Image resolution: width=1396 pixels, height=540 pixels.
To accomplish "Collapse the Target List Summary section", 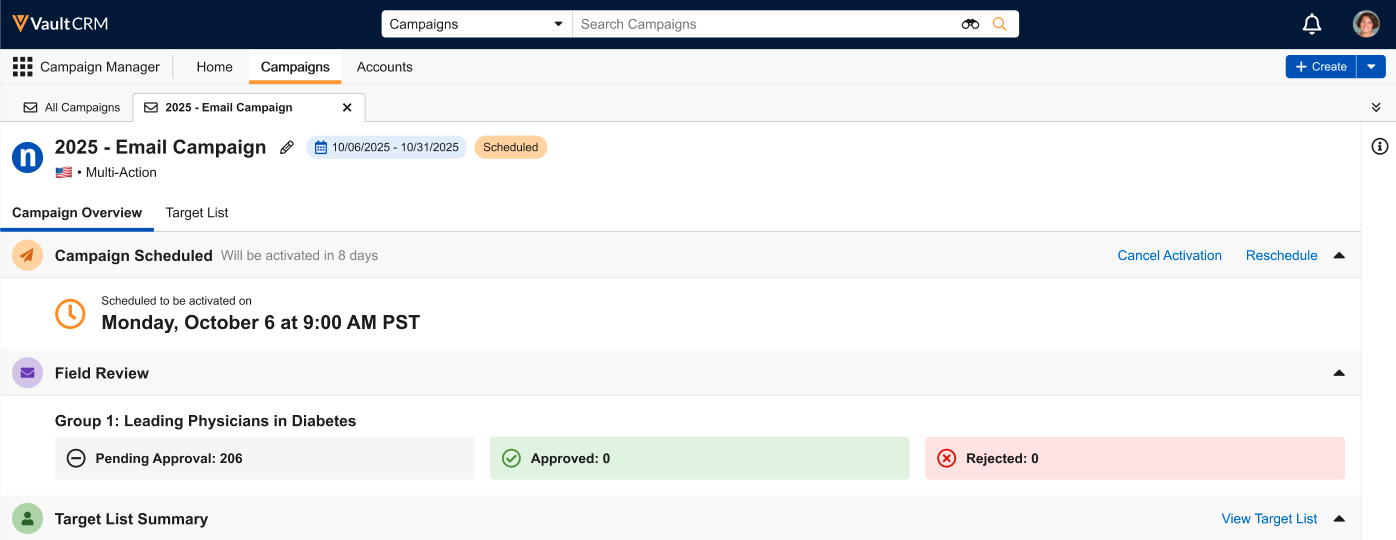I will (x=1339, y=519).
